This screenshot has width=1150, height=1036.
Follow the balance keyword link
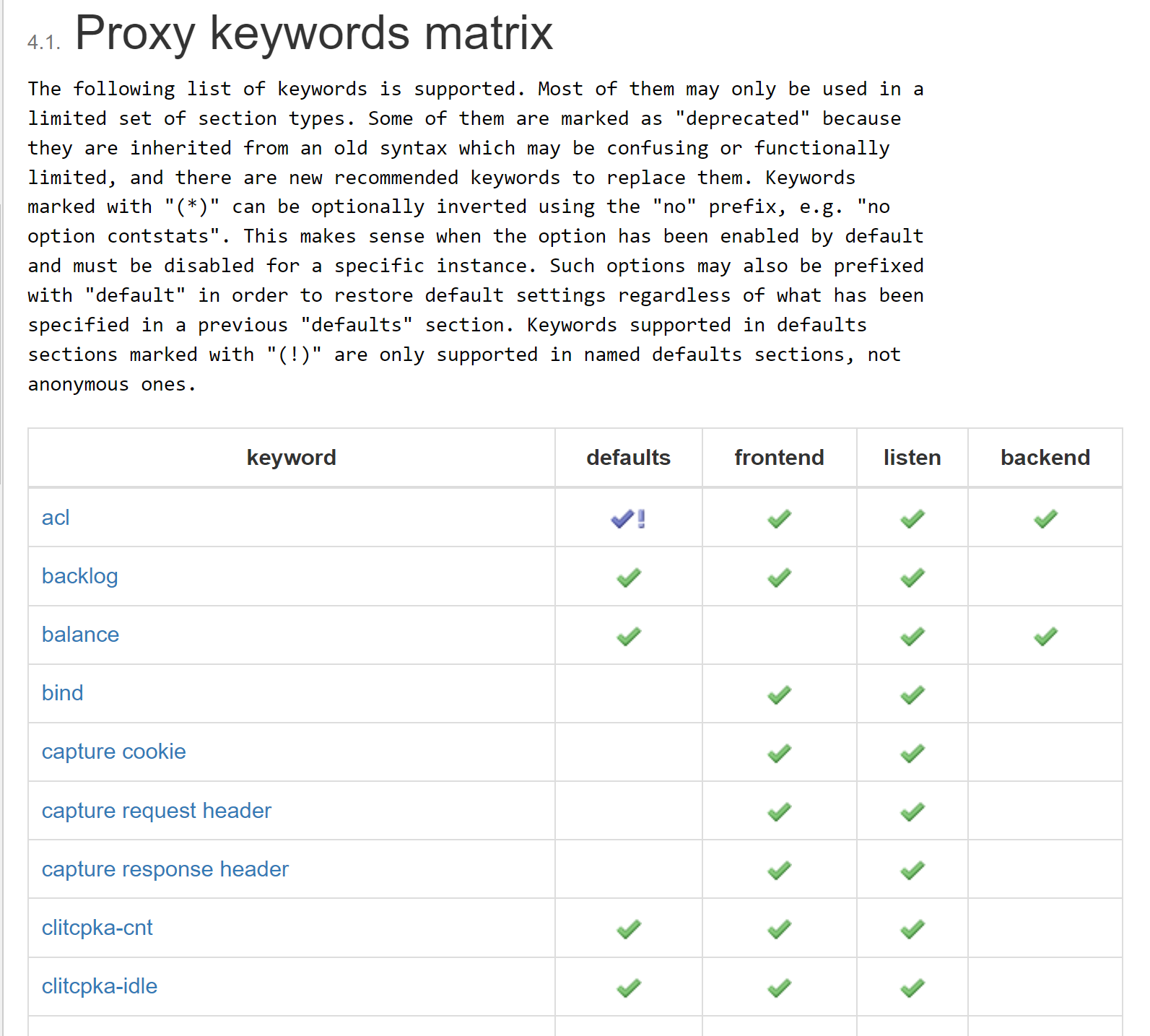80,635
